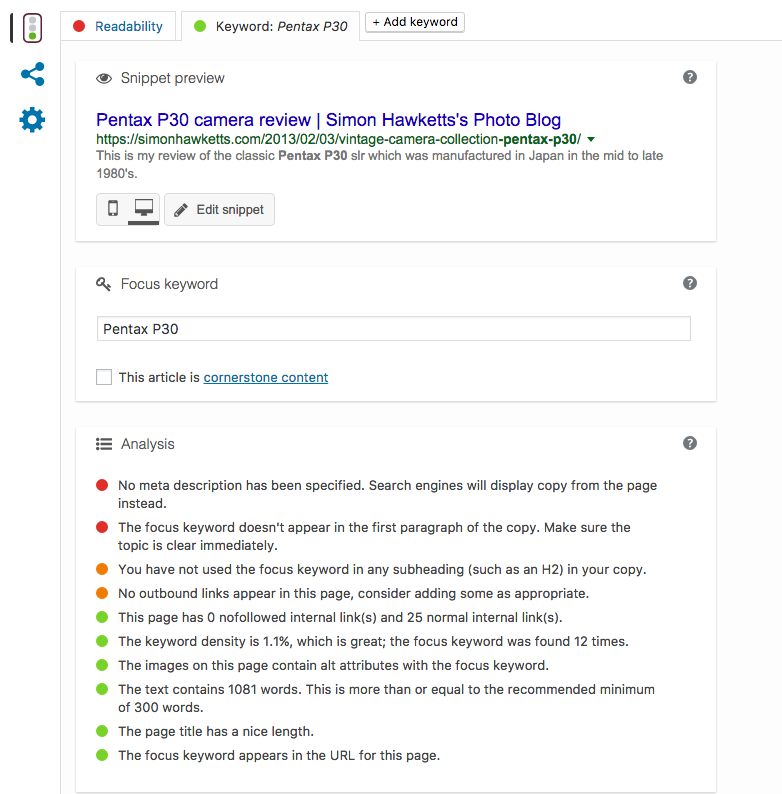Screen dimensions: 782x794
Task: Click 'The page title has a nice length.' text
Action: coord(216,731)
